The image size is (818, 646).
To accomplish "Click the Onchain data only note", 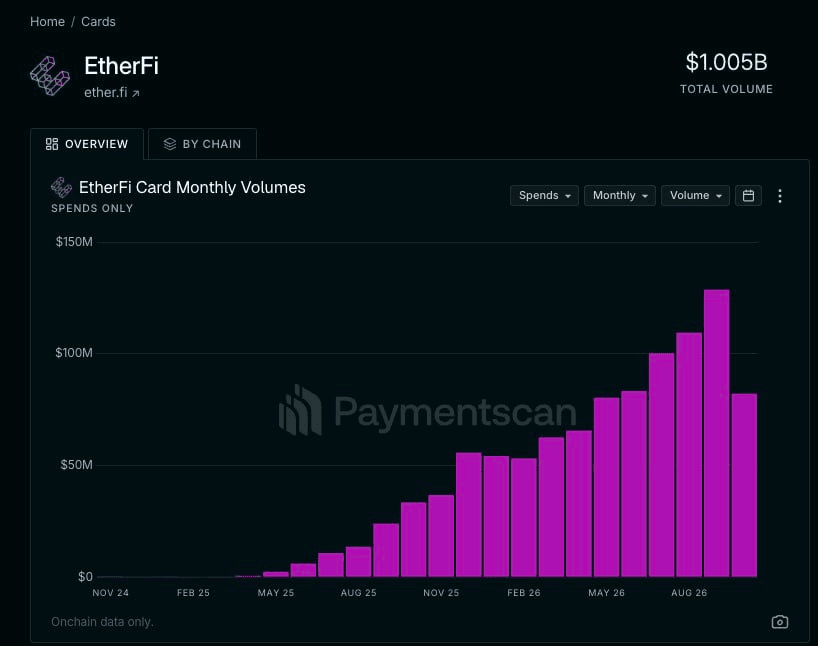I will (102, 622).
